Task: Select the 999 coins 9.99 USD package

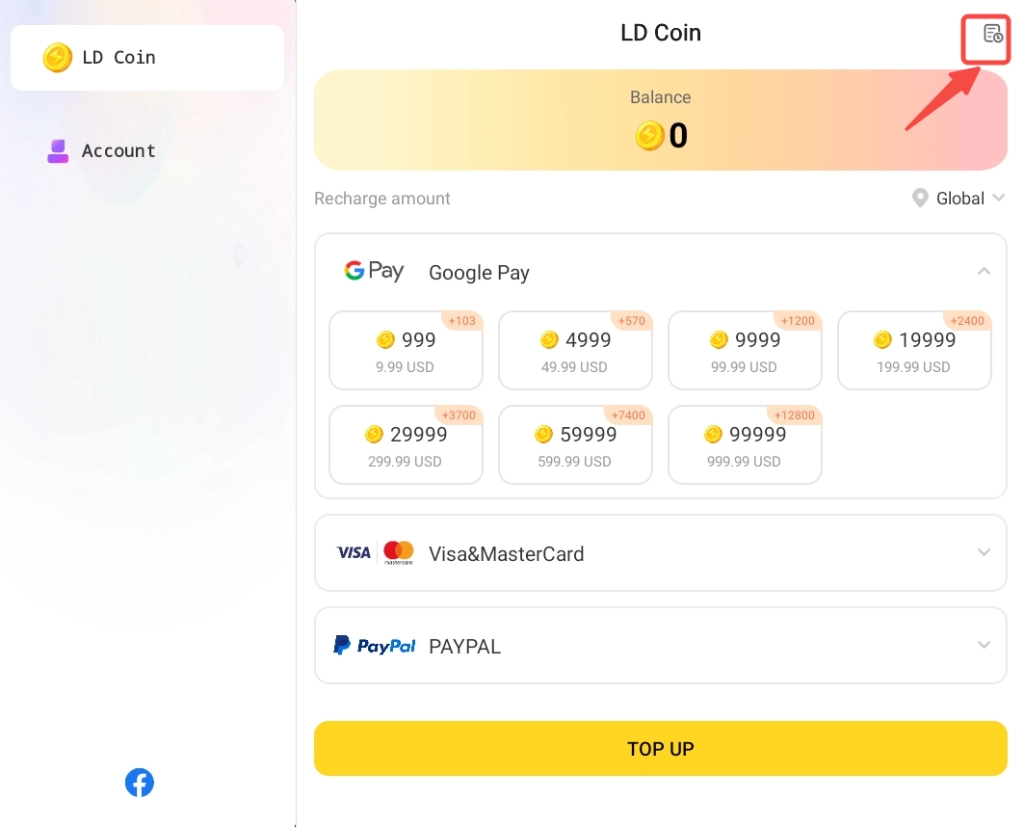Action: point(406,351)
